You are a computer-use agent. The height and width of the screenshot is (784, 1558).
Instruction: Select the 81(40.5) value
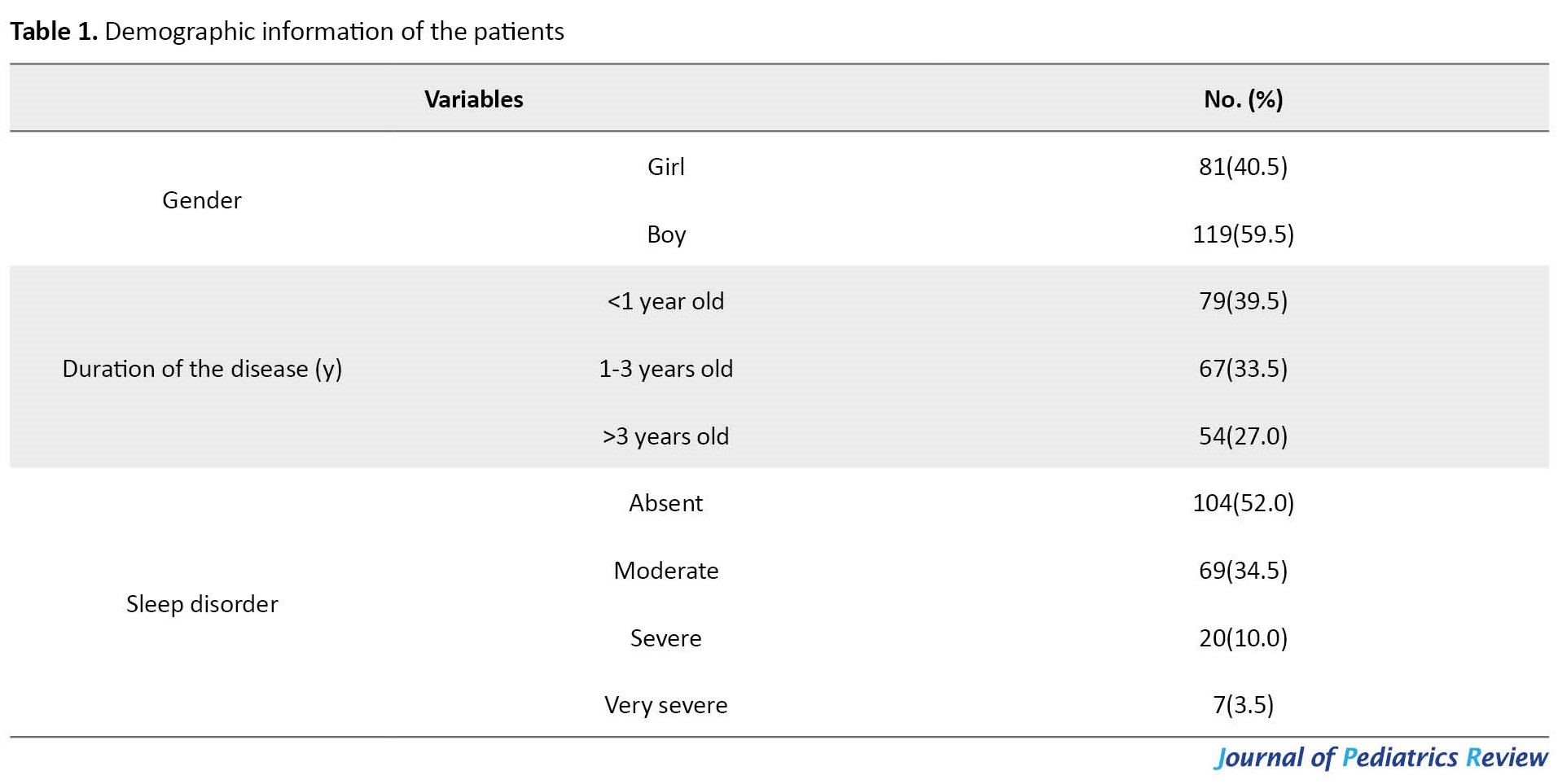tap(1243, 167)
